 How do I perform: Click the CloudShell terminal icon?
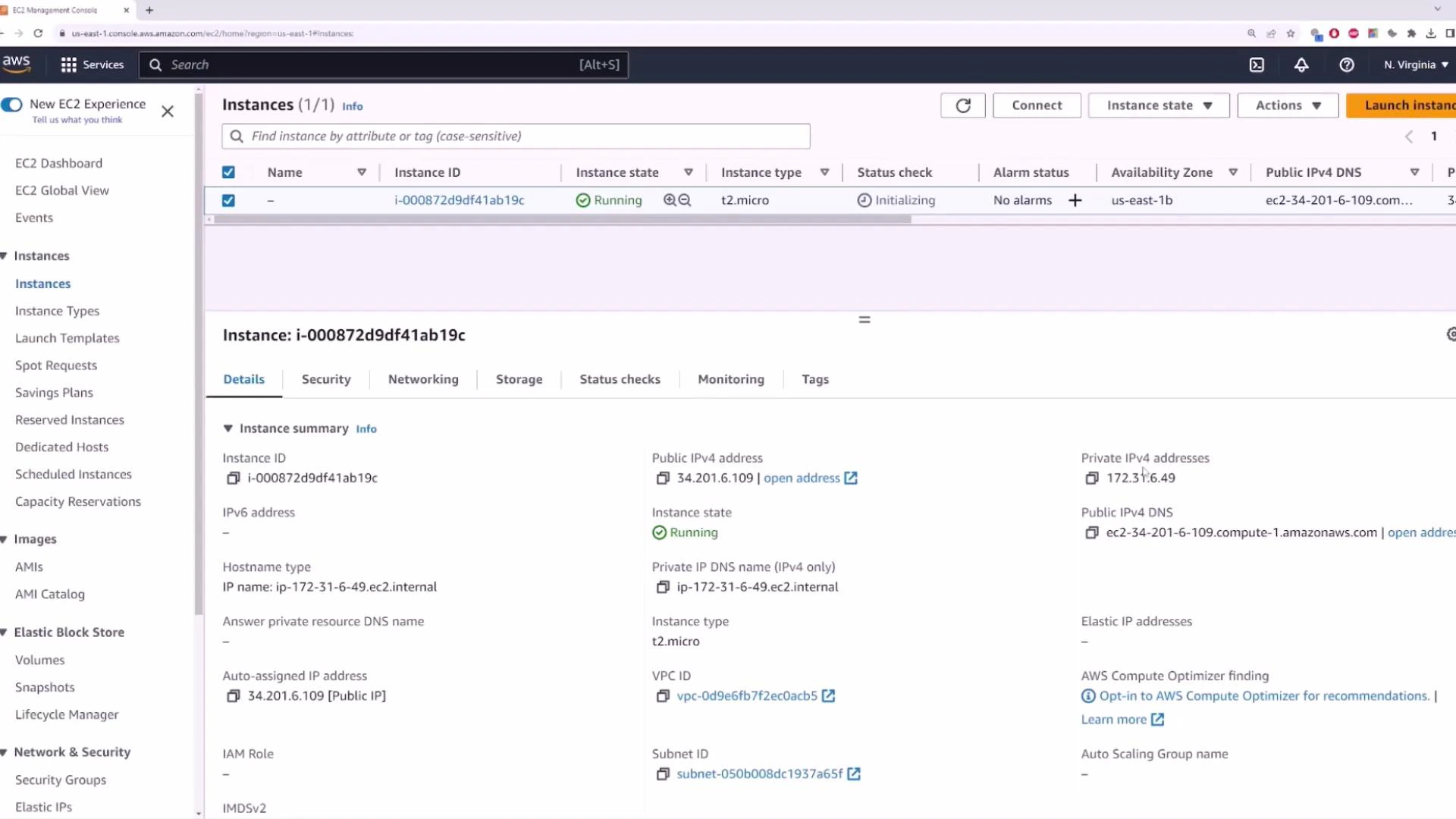[1257, 64]
